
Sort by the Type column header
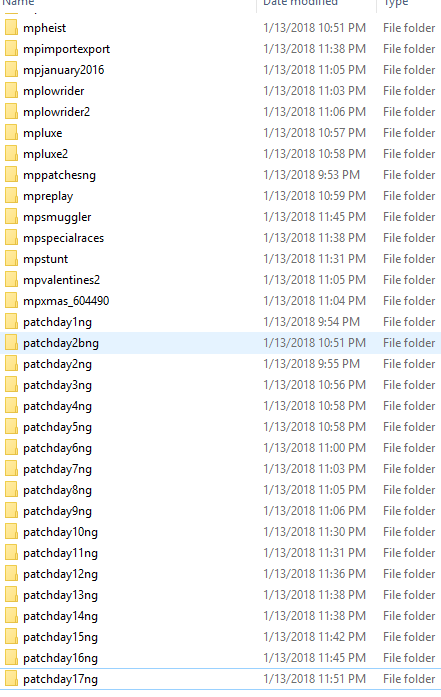[x=396, y=3]
